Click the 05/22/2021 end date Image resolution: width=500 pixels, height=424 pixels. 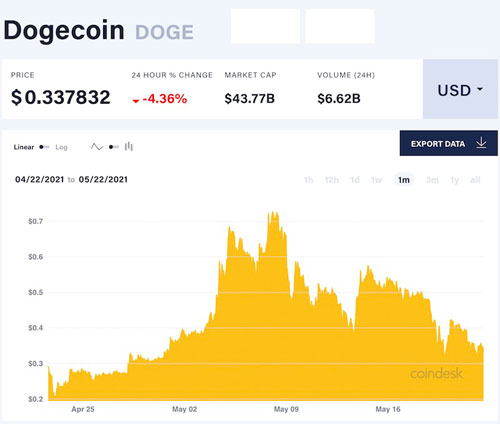pyautogui.click(x=103, y=180)
